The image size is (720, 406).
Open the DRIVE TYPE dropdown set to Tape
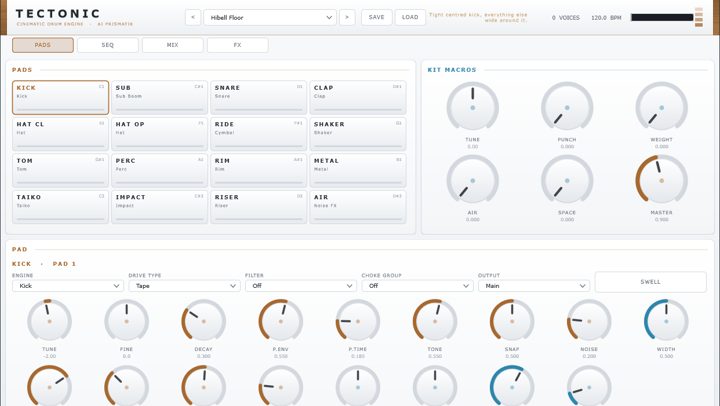(185, 286)
